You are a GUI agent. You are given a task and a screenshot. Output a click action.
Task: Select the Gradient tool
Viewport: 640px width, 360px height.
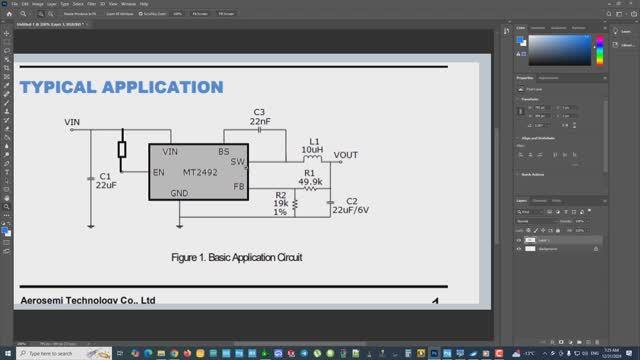coord(7,137)
